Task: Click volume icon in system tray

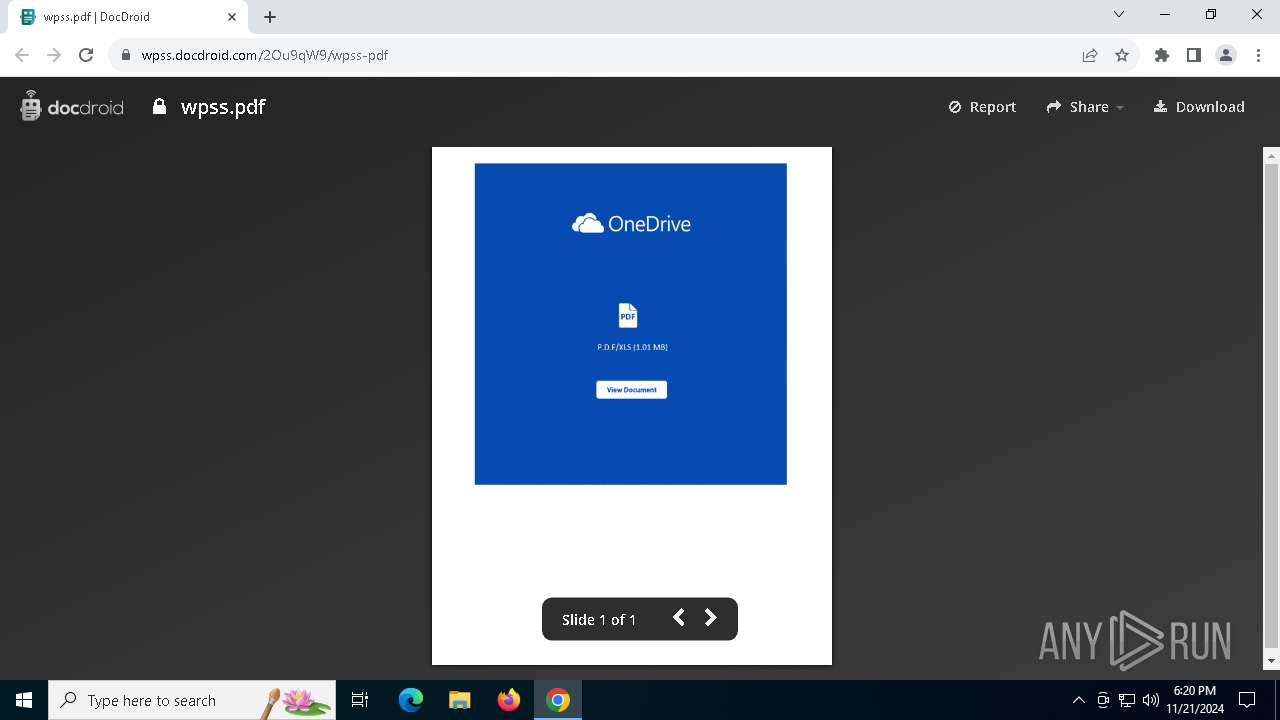Action: click(1151, 700)
